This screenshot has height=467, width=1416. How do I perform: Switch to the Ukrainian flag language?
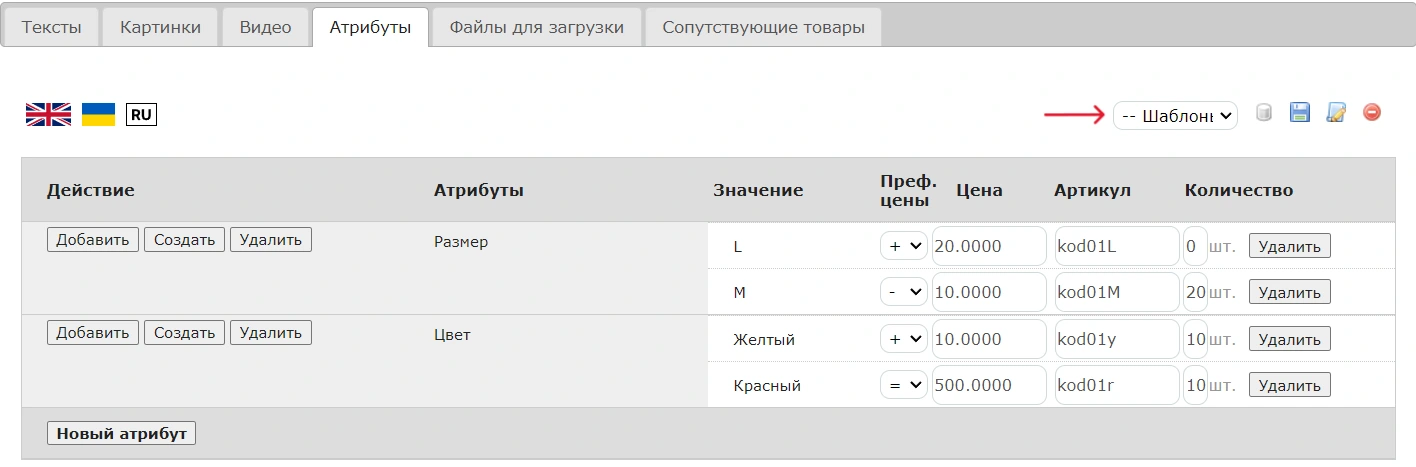[98, 114]
